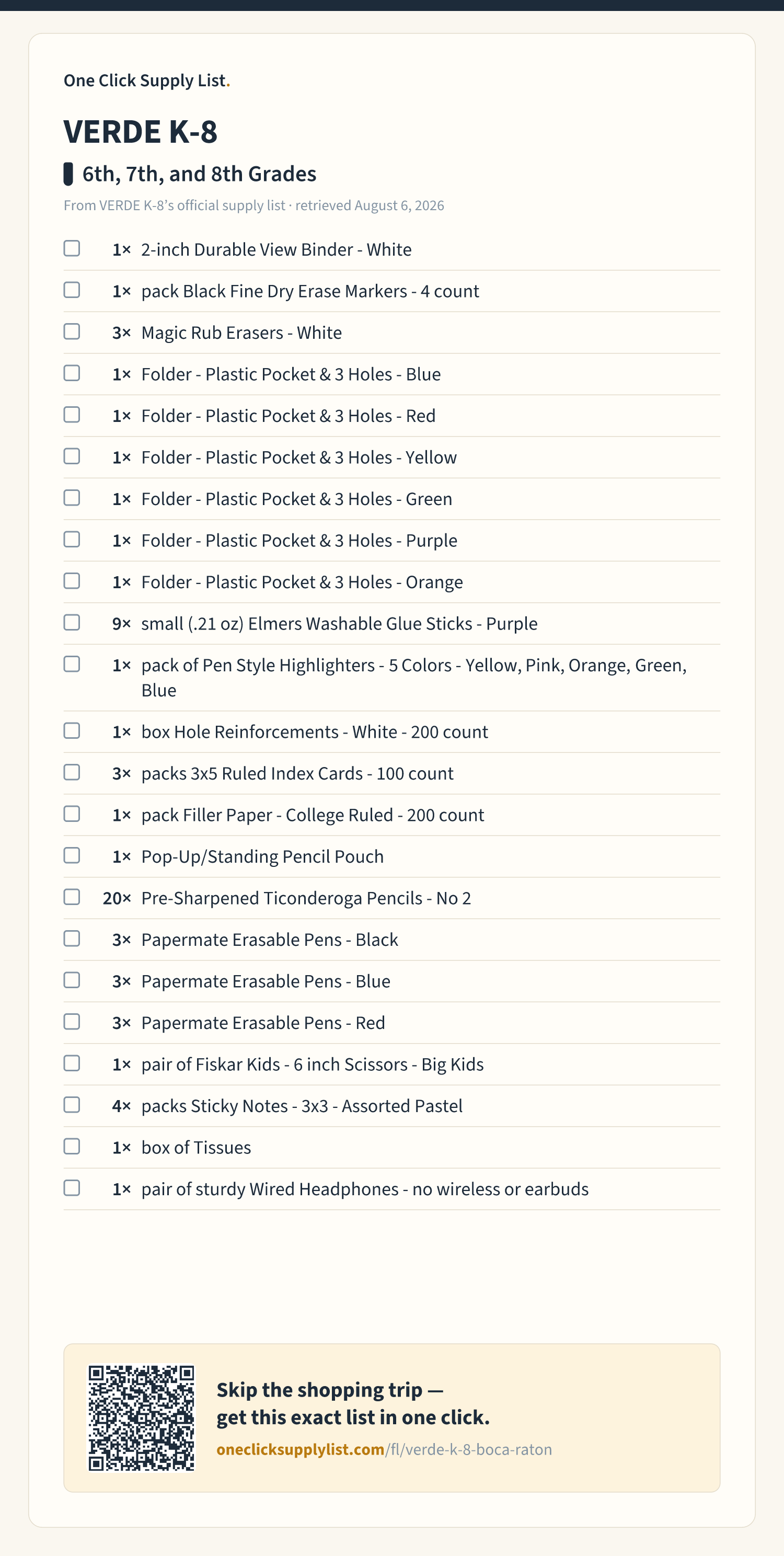
Task: Click the QR code image
Action: [141, 1417]
